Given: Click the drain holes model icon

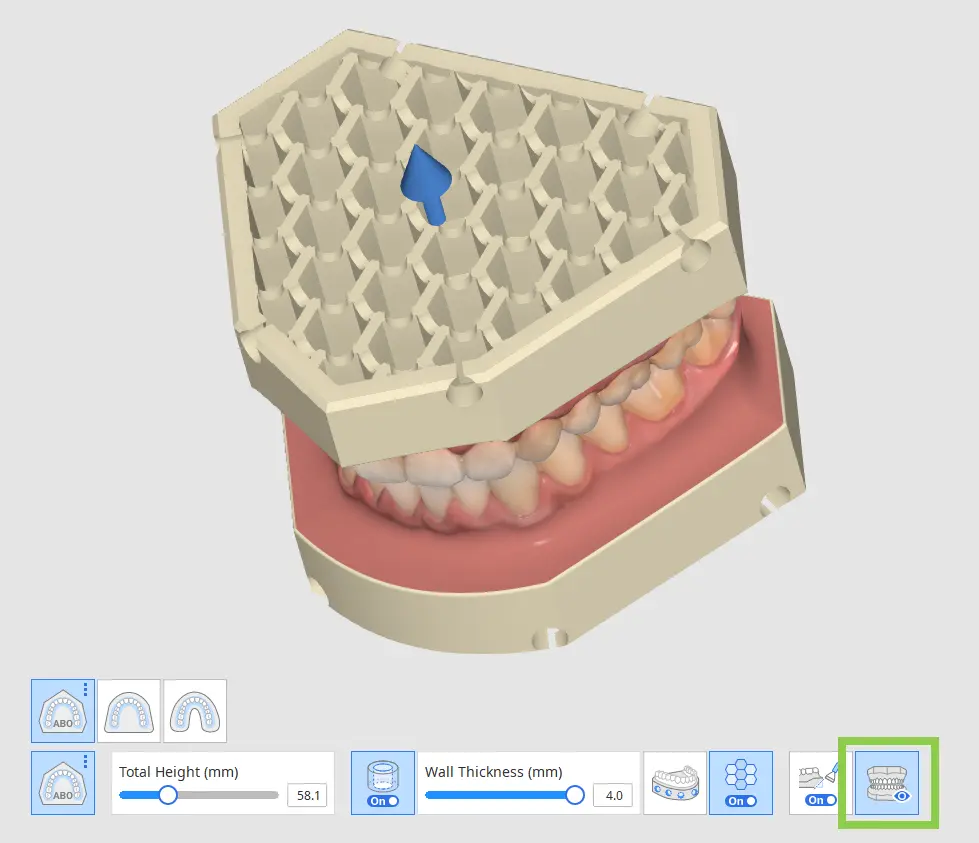Looking at the screenshot, I should click(674, 782).
